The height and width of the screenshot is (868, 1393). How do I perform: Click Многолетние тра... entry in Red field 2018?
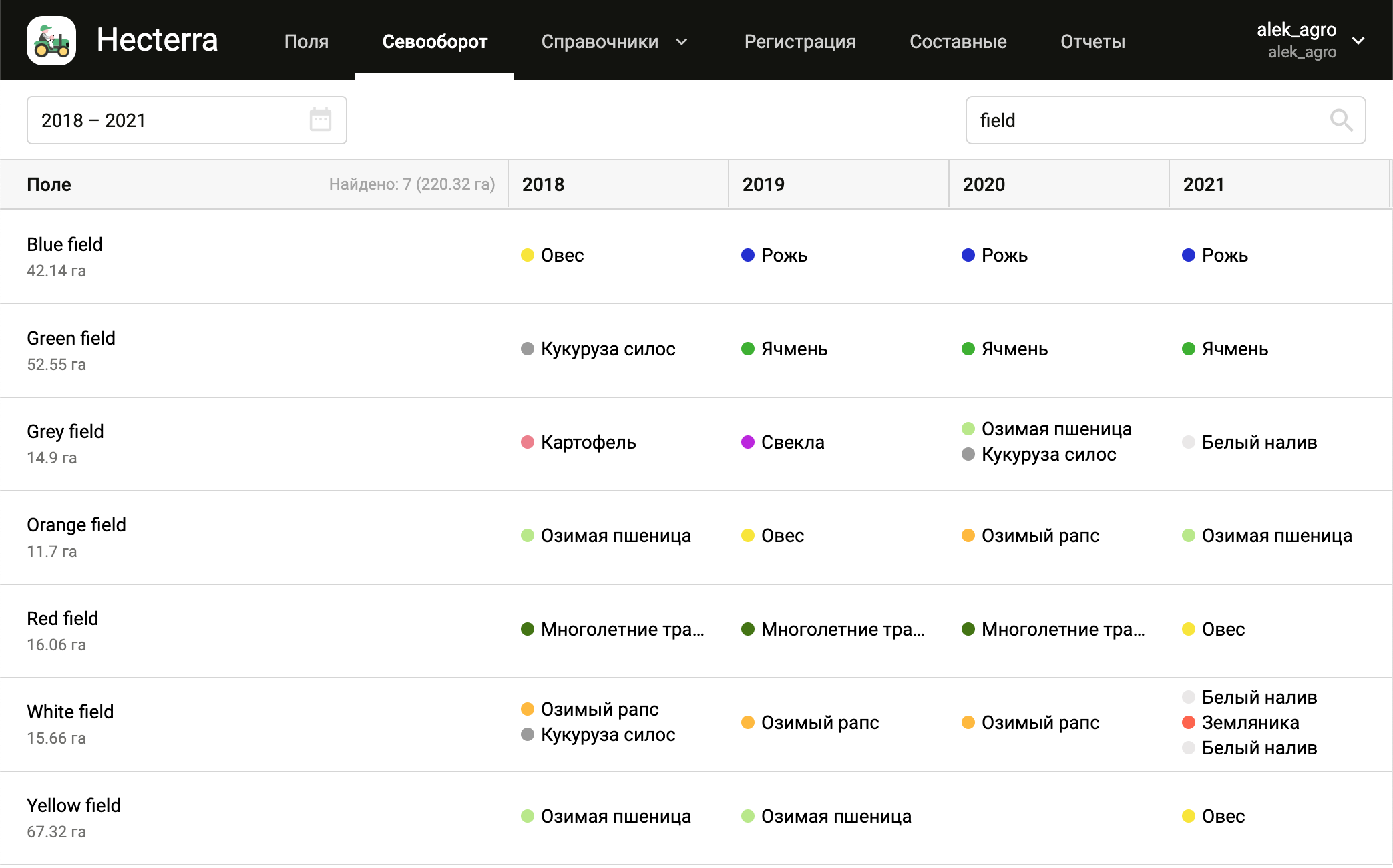click(622, 629)
